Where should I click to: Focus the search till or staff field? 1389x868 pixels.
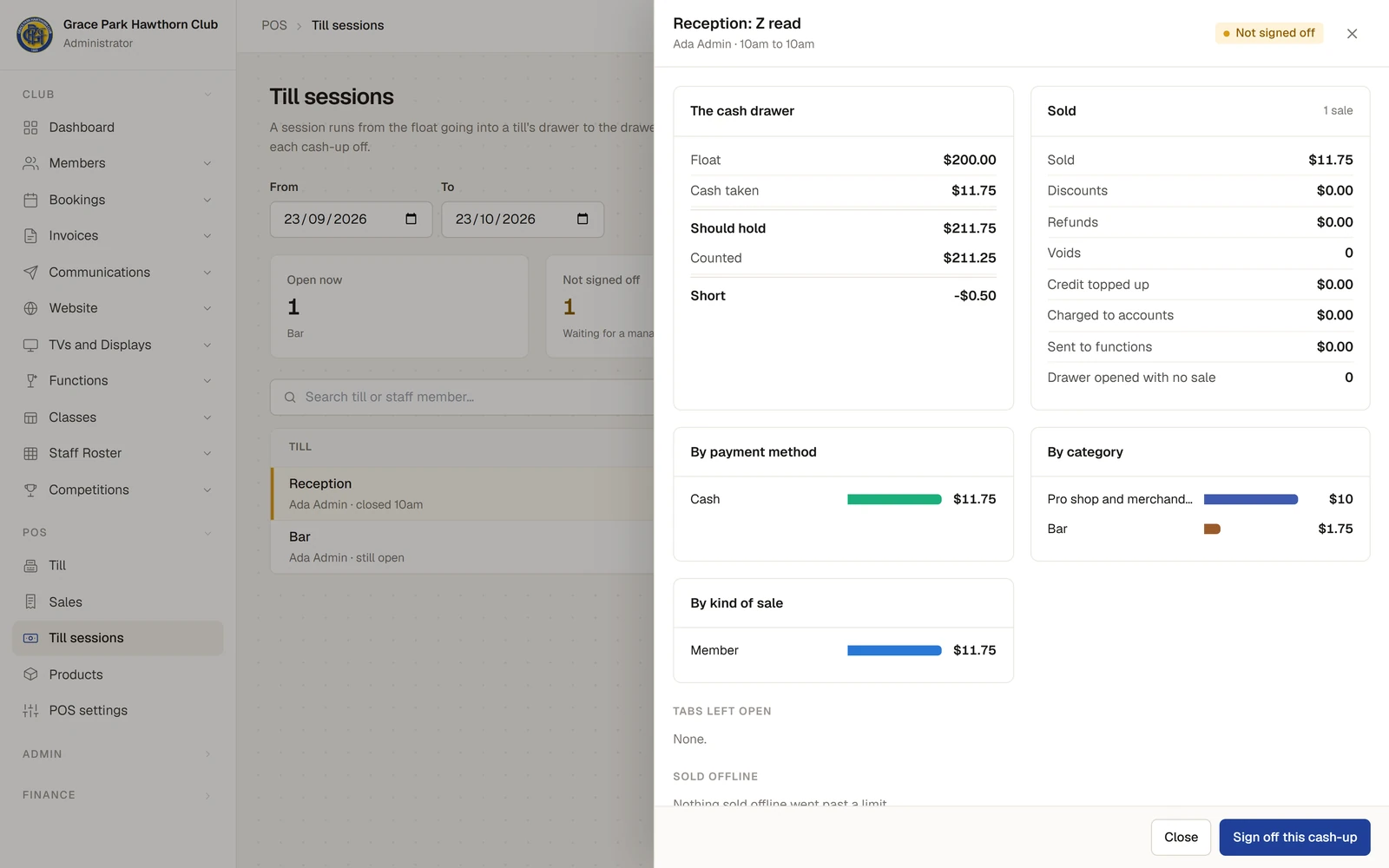pos(463,397)
